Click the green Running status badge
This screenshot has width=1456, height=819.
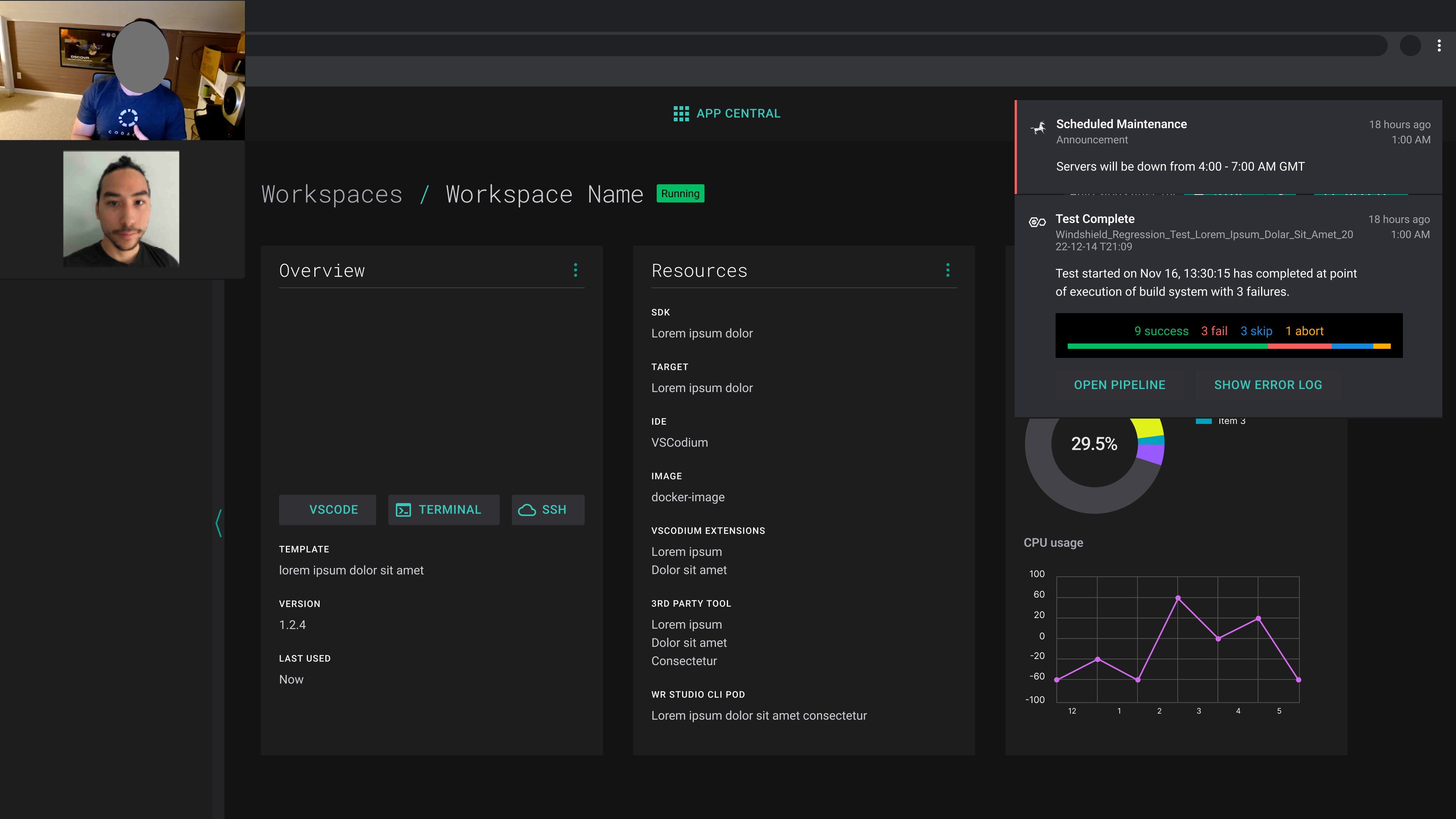pyautogui.click(x=680, y=193)
